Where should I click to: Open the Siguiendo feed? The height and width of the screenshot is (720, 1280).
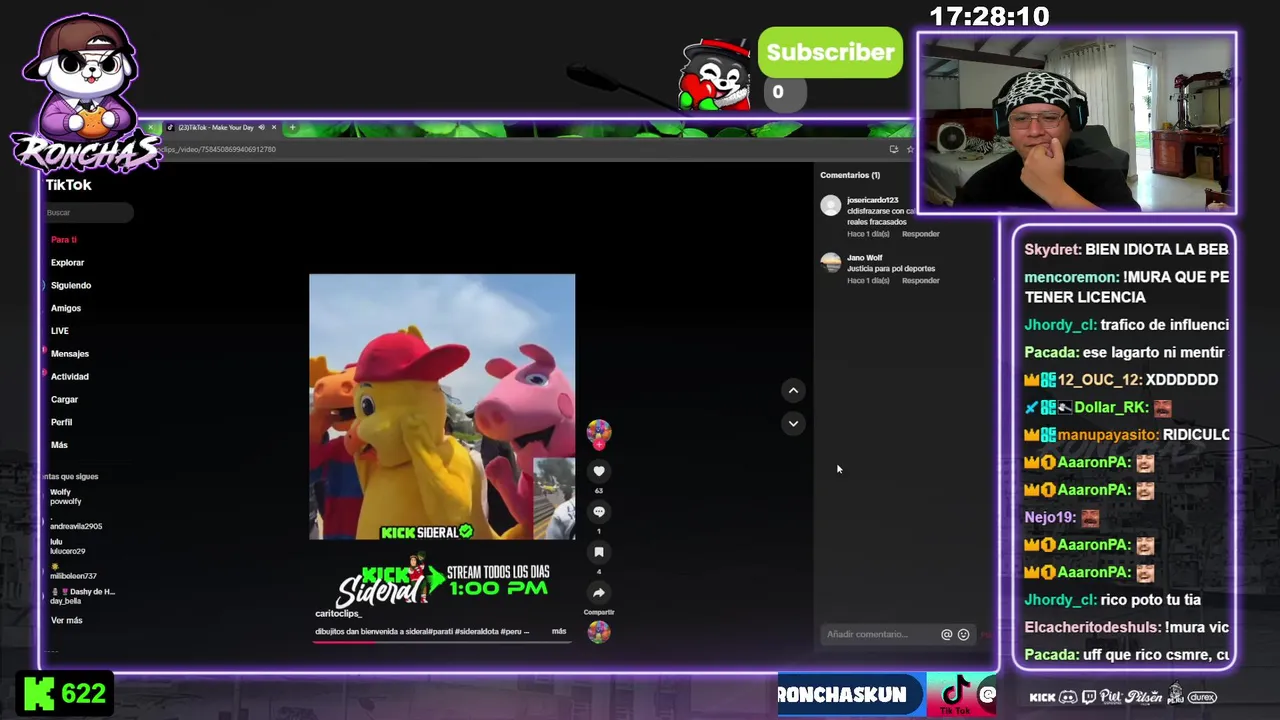click(70, 286)
